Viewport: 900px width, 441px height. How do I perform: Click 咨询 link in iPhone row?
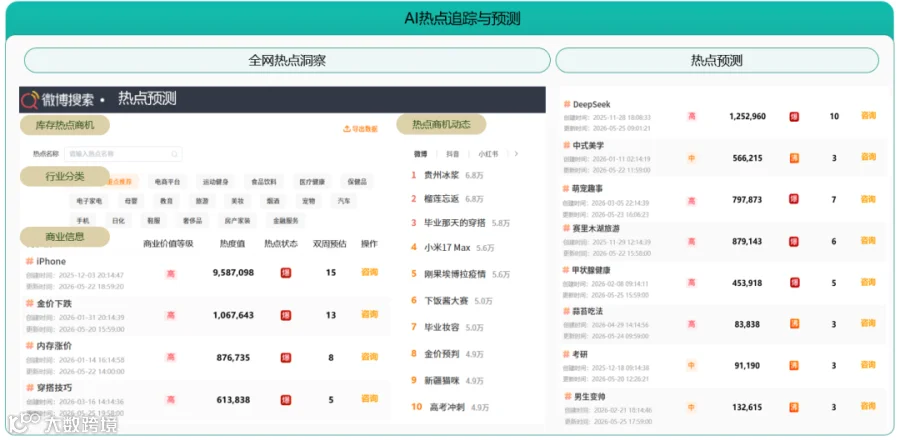click(x=369, y=272)
